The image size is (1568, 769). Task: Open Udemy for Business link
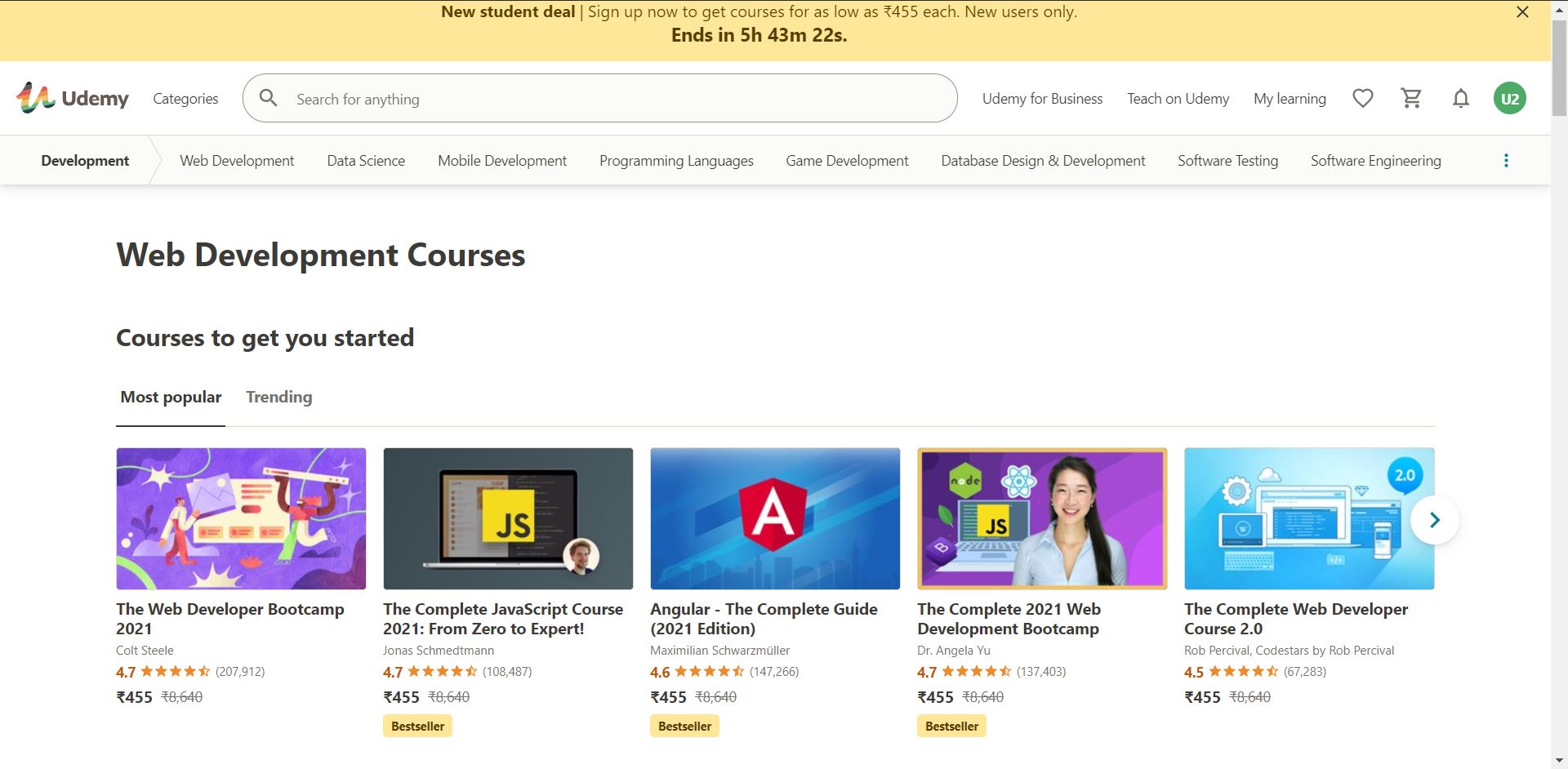1042,99
